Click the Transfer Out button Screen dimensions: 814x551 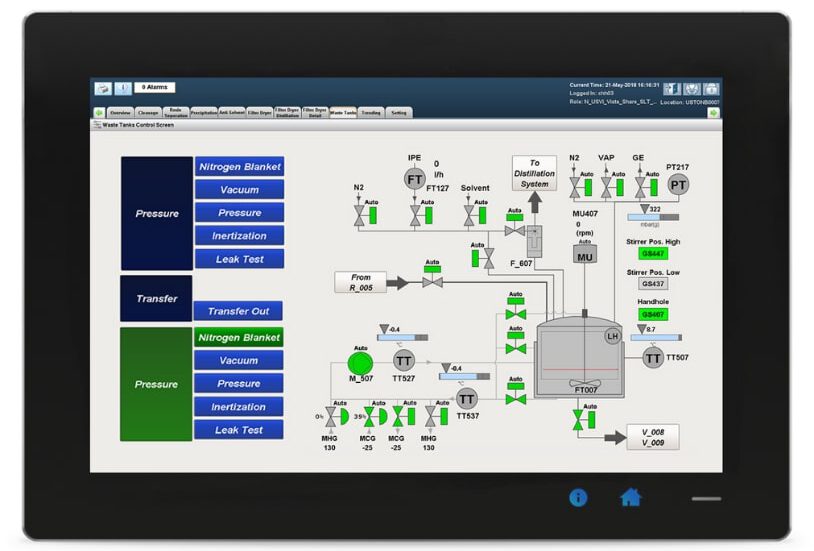[238, 311]
